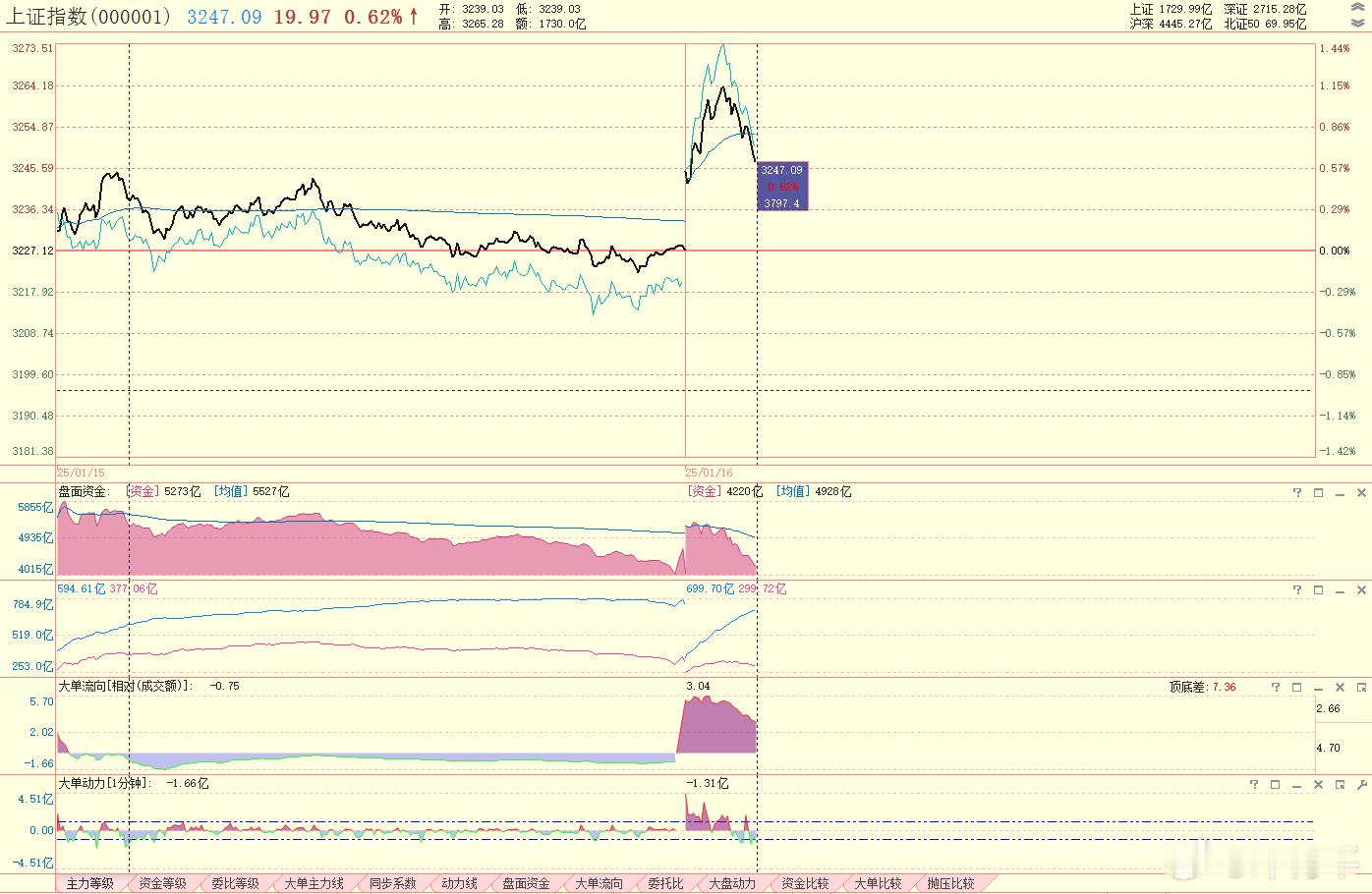
Task: Close the 盘面资金 panel
Action: pyautogui.click(x=1362, y=492)
